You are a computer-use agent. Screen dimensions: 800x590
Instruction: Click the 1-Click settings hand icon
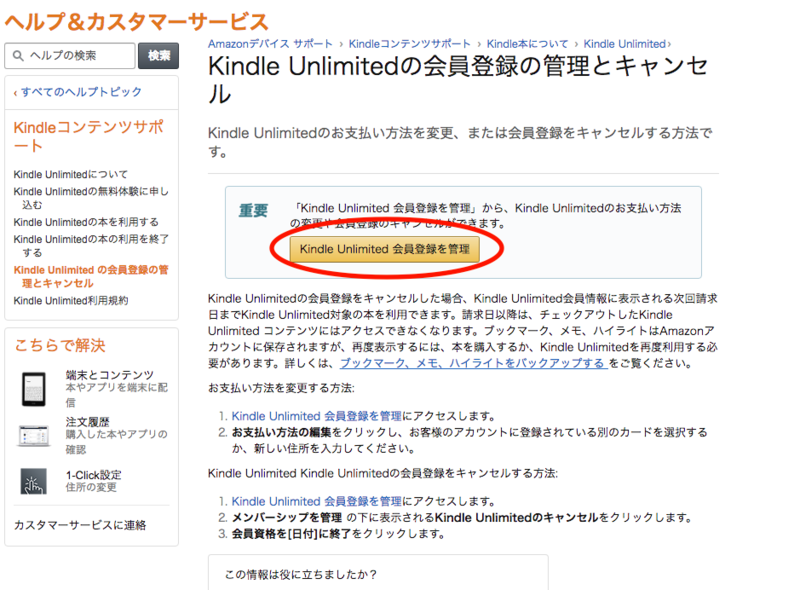(34, 481)
